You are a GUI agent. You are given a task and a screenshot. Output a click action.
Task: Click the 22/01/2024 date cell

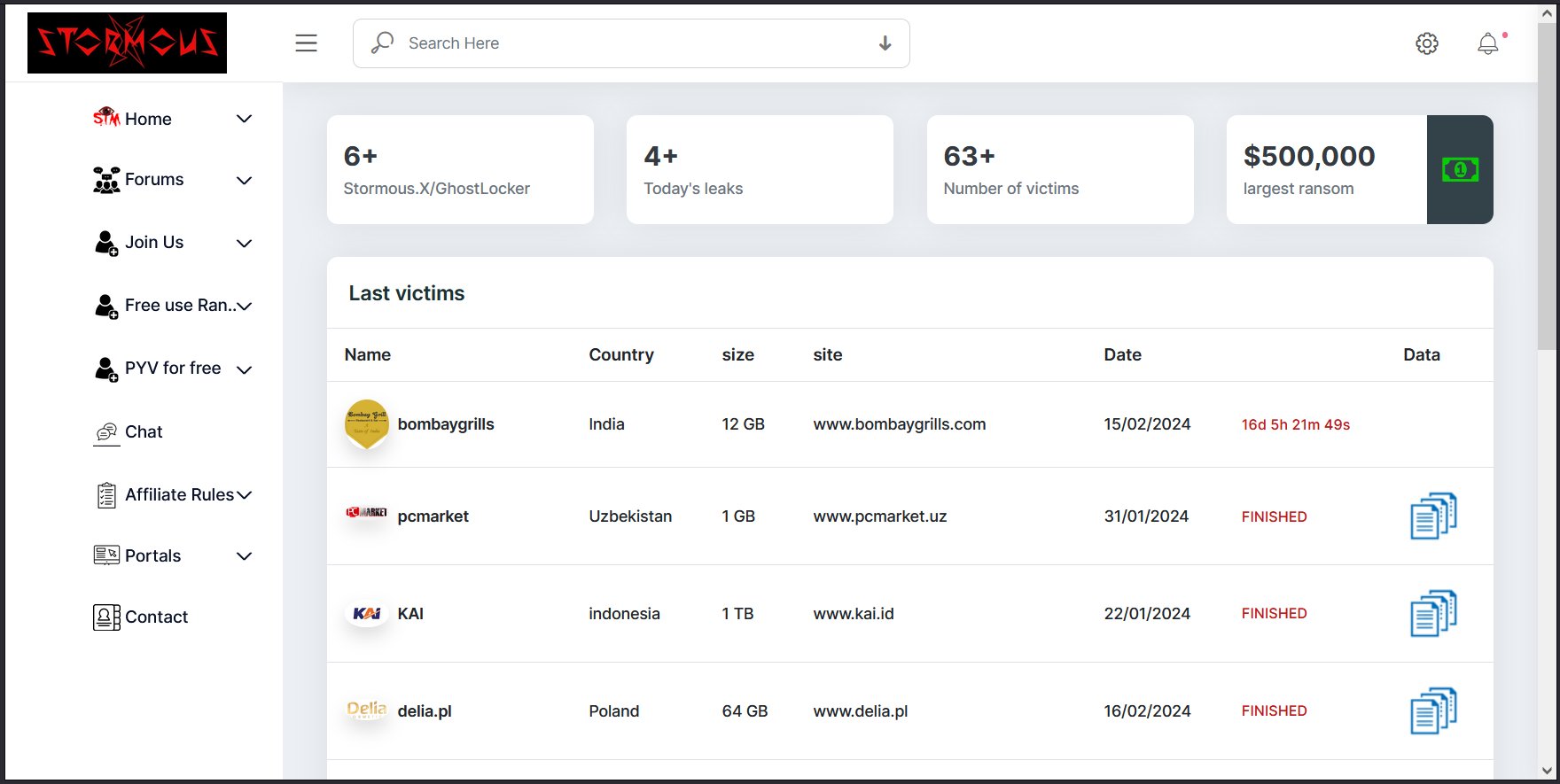[1147, 614]
